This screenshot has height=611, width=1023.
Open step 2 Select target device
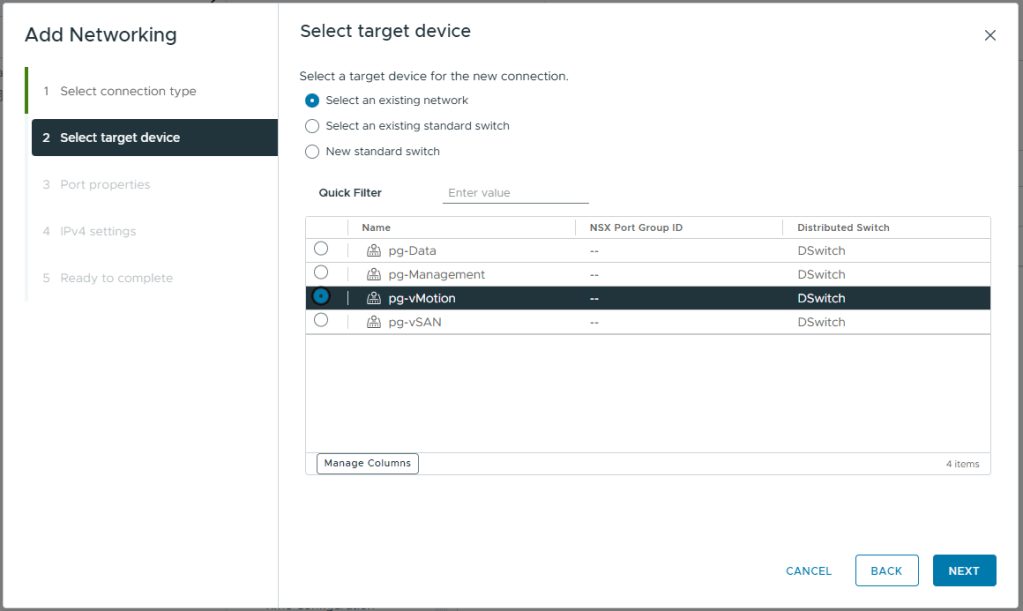(120, 138)
